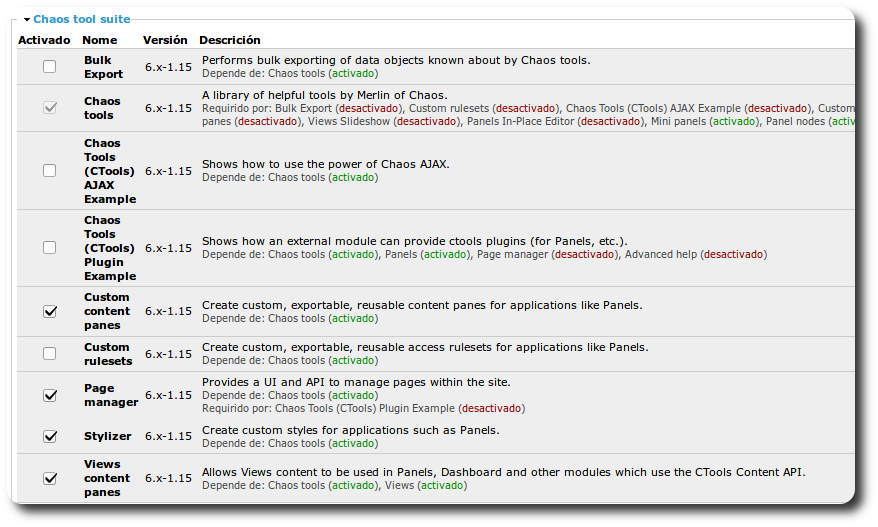Click the Descripción column header
878x527 pixels.
click(230, 40)
